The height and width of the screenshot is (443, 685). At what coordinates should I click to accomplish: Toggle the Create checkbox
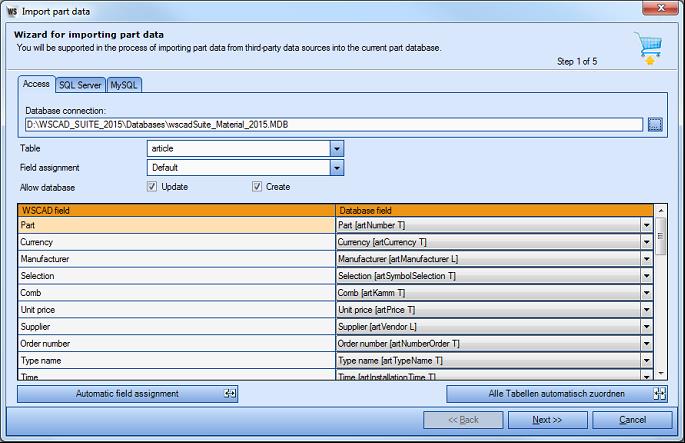(257, 187)
